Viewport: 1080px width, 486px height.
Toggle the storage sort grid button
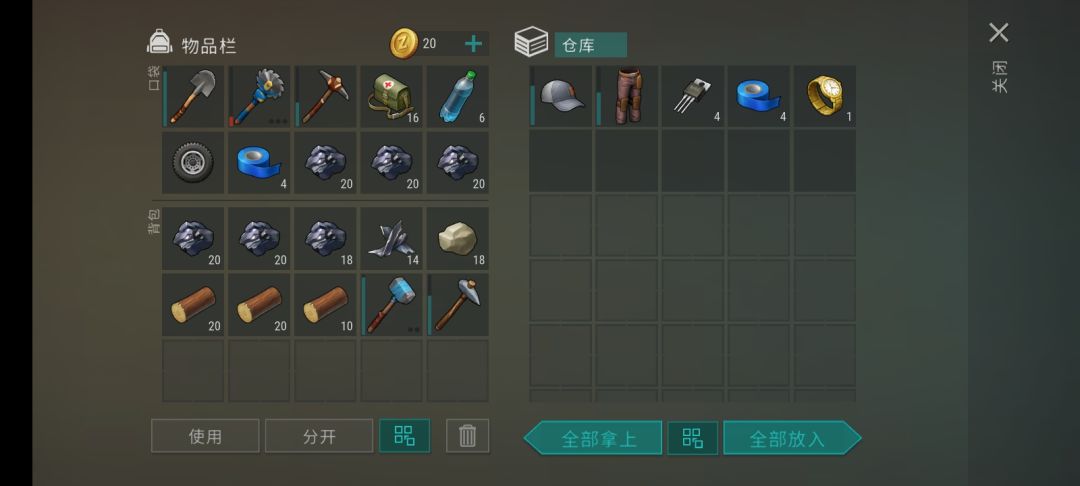(692, 438)
